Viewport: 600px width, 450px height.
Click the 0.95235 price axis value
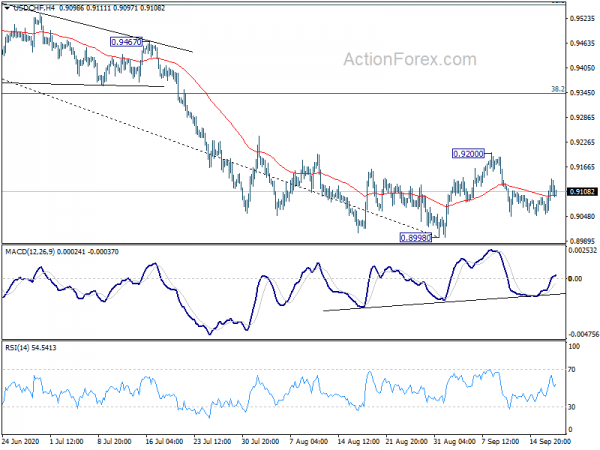tap(582, 18)
